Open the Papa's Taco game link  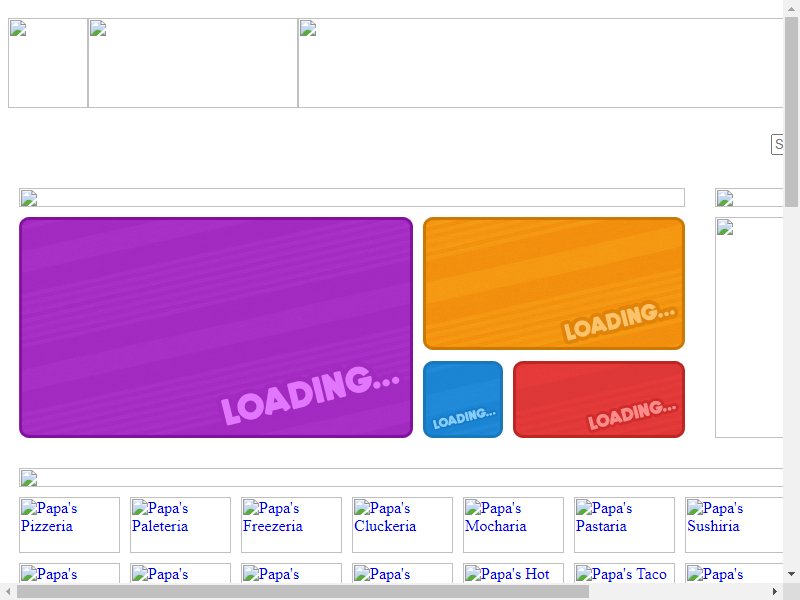point(624,573)
